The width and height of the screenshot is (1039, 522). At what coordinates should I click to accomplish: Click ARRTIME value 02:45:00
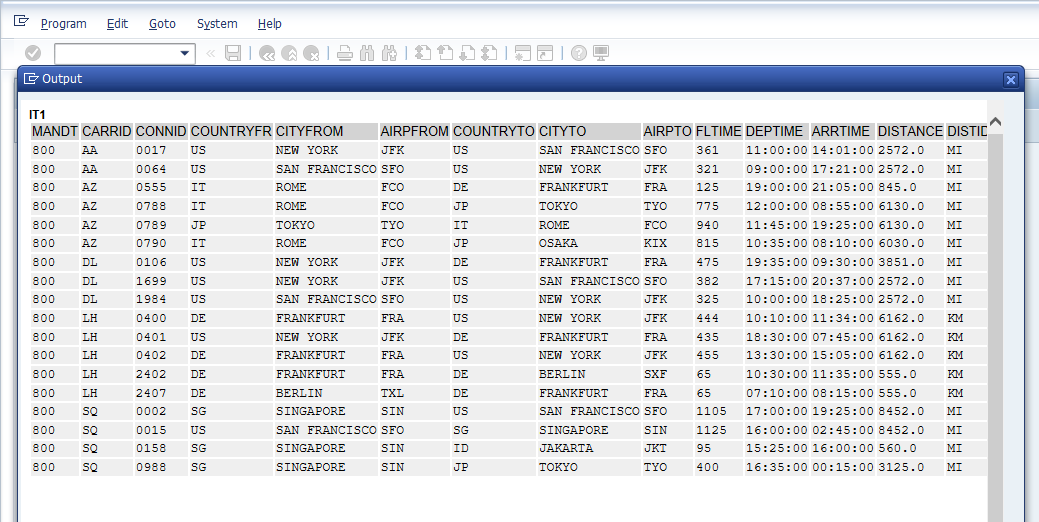click(x=843, y=430)
